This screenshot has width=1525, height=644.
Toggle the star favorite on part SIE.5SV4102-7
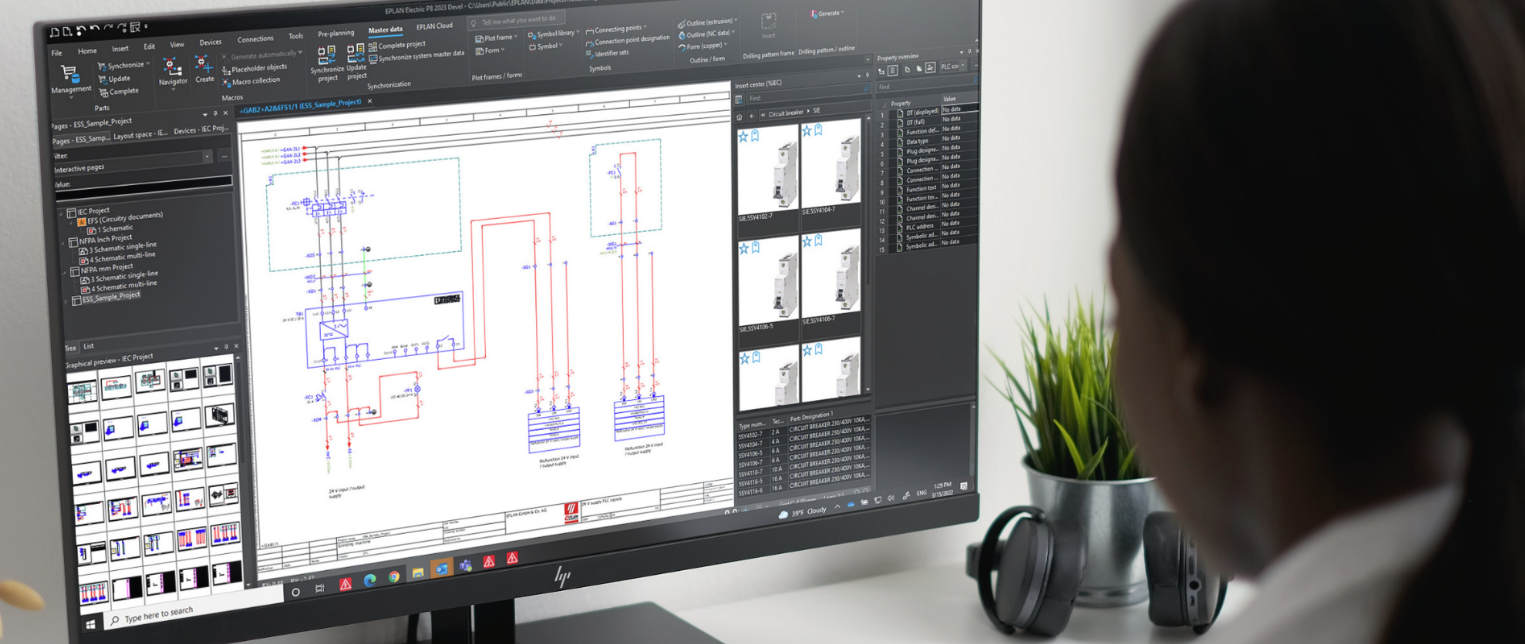[x=744, y=135]
